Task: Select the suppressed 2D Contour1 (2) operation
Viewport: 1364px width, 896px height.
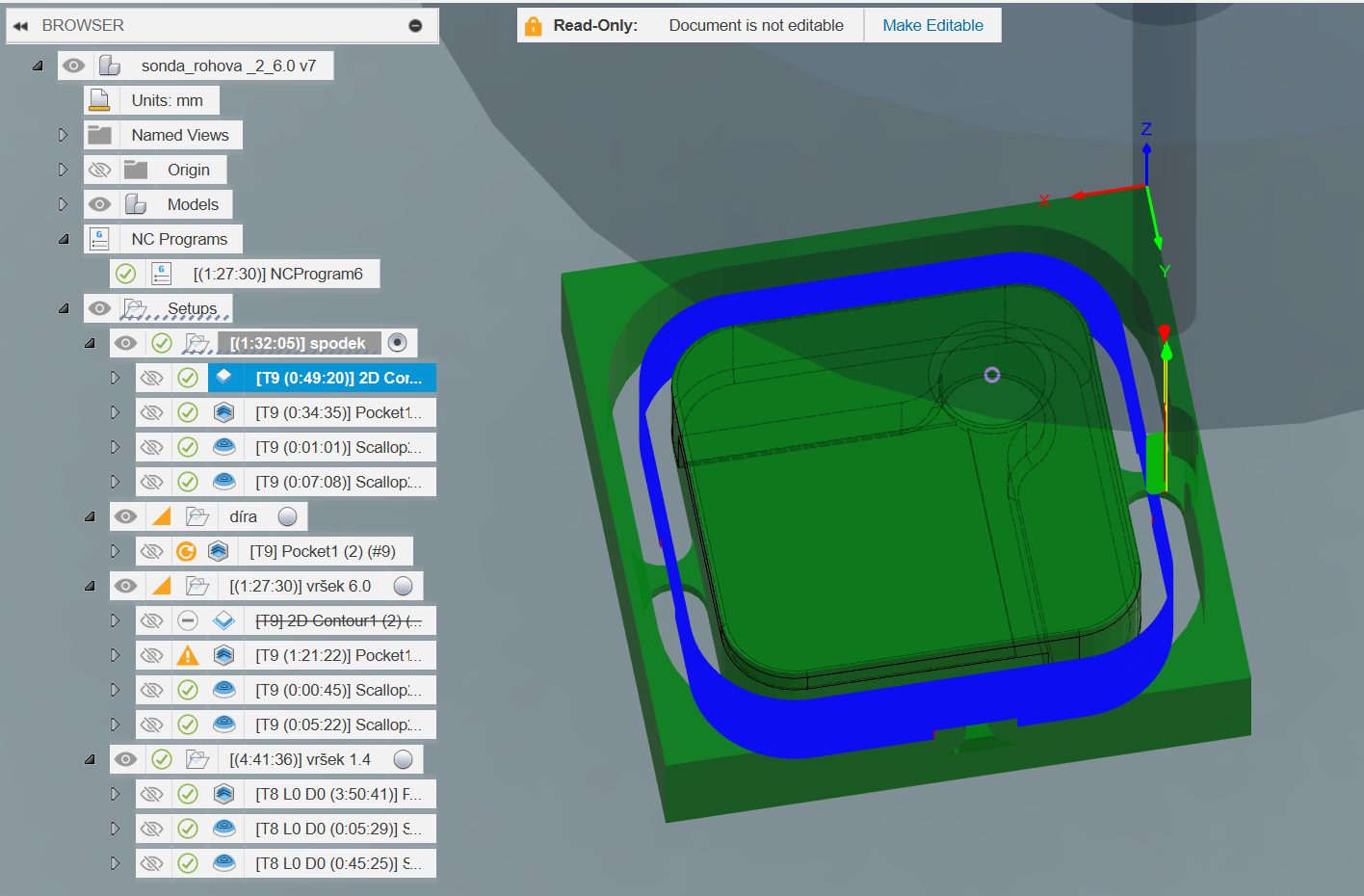Action: 337,620
